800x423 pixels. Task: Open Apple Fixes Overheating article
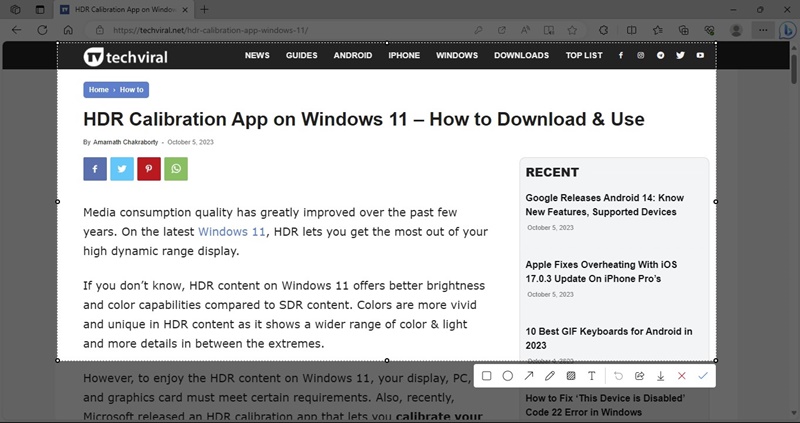(601, 271)
